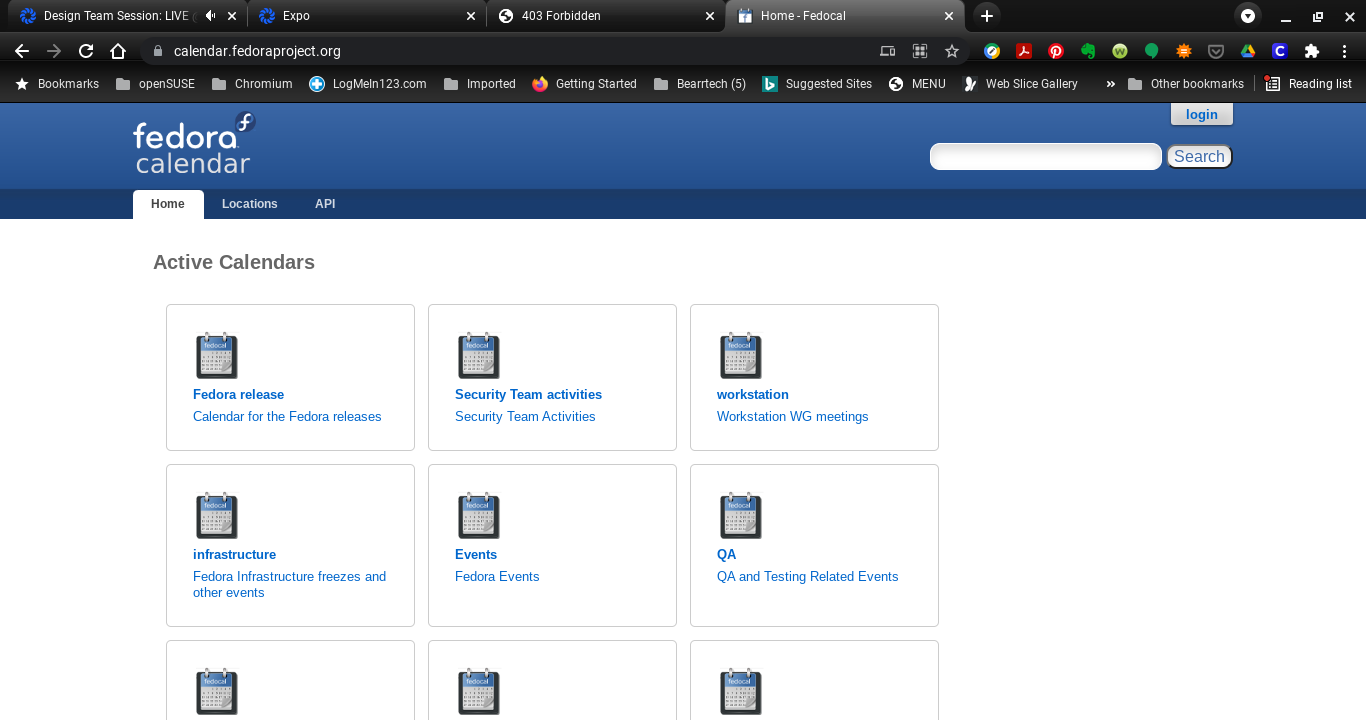
Task: Click the Active Calendars heading
Action: [234, 262]
